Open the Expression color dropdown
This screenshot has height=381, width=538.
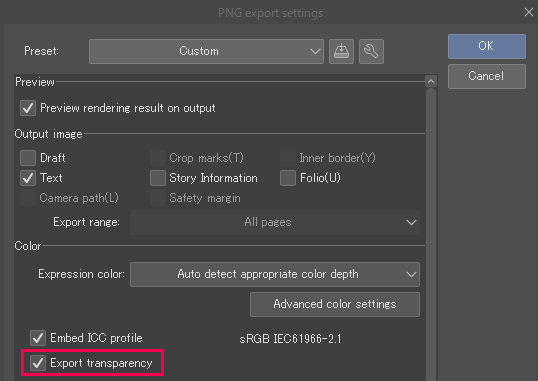[275, 274]
